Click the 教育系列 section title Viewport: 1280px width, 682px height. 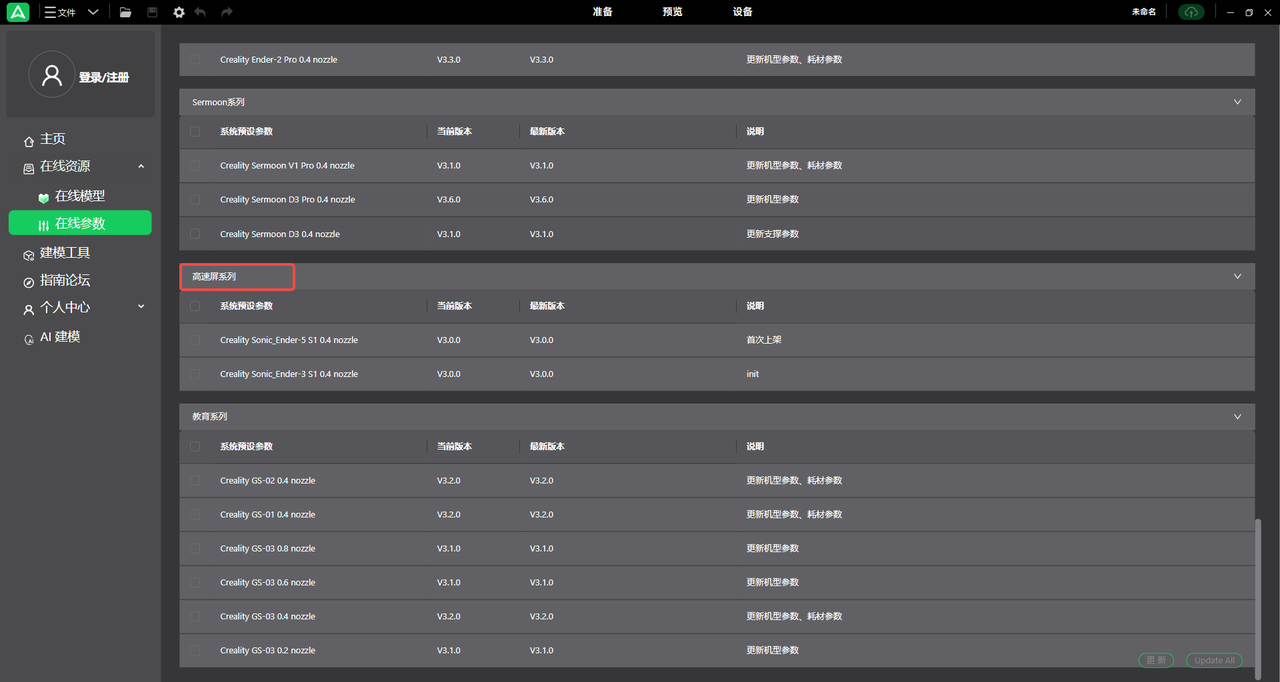(210, 416)
